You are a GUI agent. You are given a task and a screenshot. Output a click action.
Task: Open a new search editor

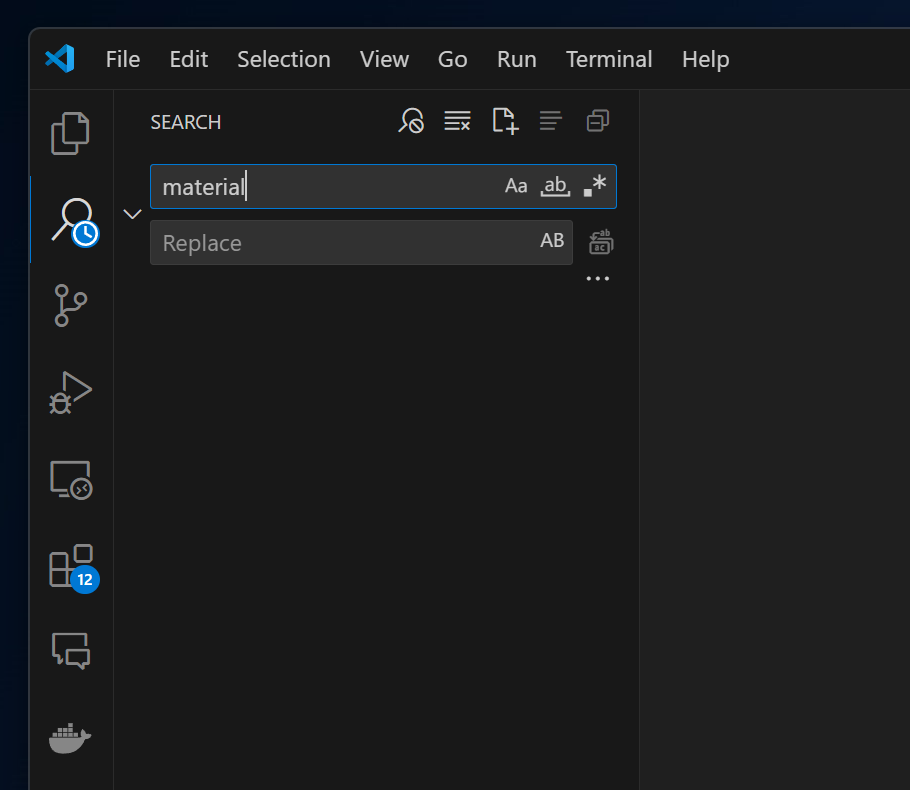(505, 121)
